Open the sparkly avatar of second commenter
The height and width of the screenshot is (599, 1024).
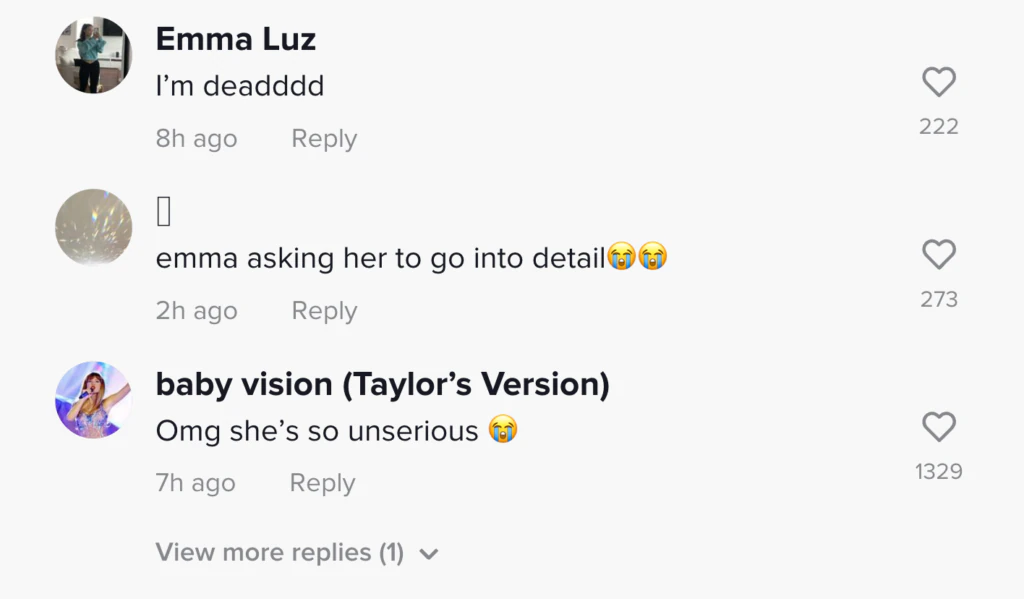click(x=93, y=227)
